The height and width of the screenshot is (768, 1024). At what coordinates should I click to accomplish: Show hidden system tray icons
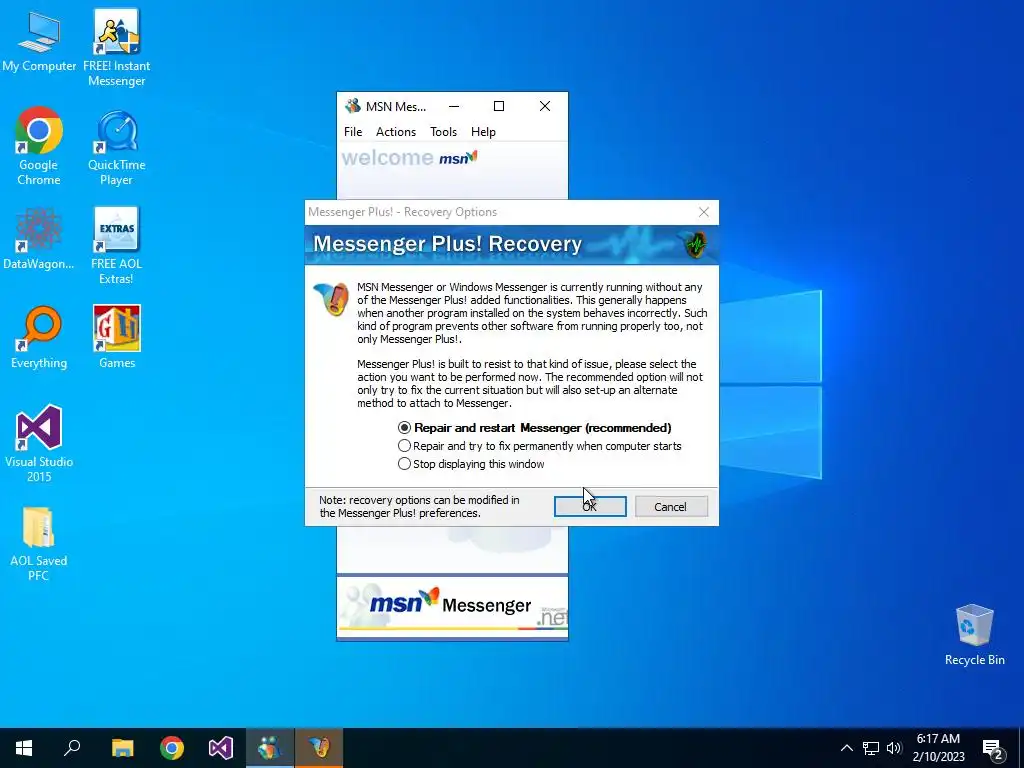(846, 748)
